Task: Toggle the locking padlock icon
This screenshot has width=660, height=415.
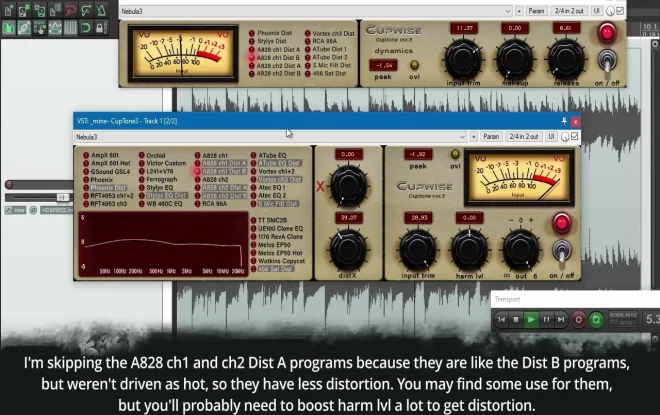Action: [100, 28]
